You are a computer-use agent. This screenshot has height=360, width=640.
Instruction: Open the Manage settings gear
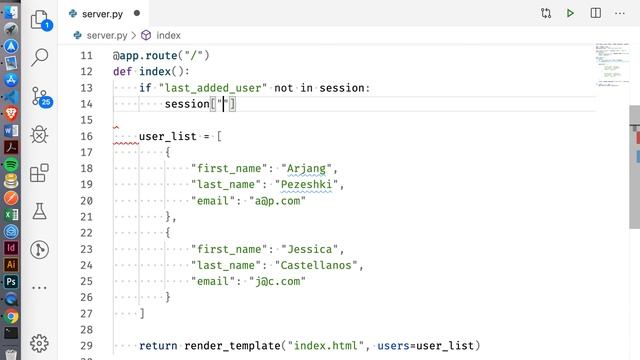coord(39,343)
